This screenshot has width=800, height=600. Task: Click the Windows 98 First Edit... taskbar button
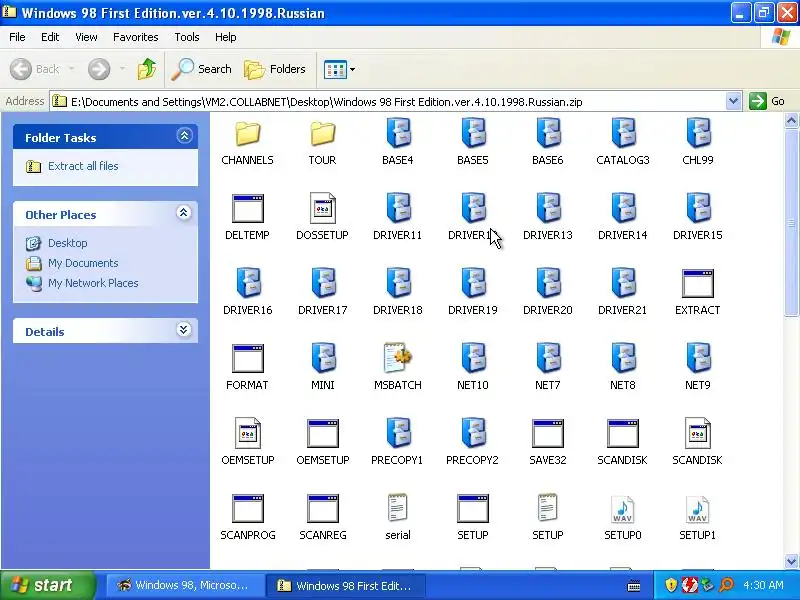click(x=346, y=586)
